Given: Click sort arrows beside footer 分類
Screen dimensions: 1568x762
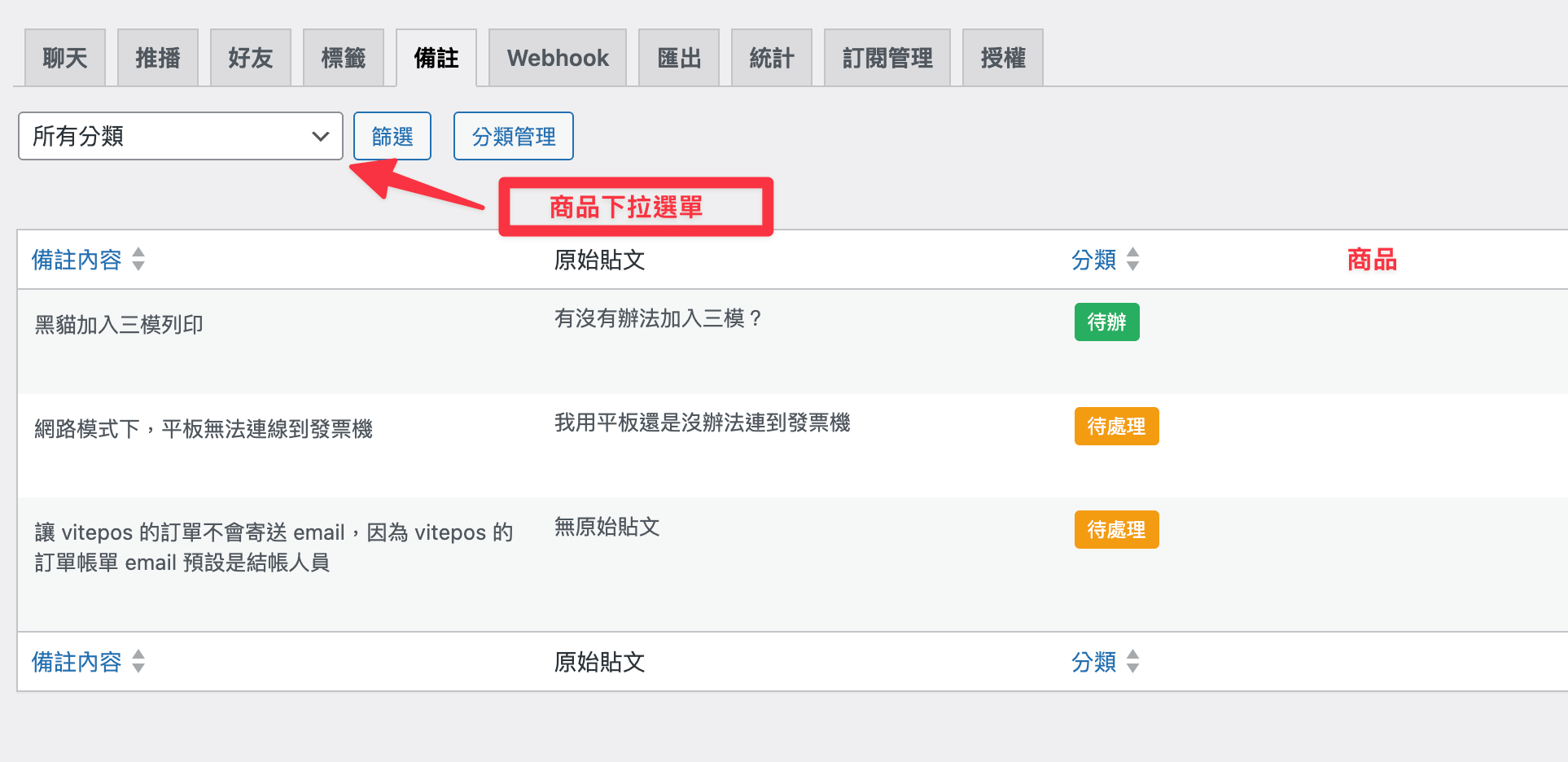Looking at the screenshot, I should [x=1132, y=661].
